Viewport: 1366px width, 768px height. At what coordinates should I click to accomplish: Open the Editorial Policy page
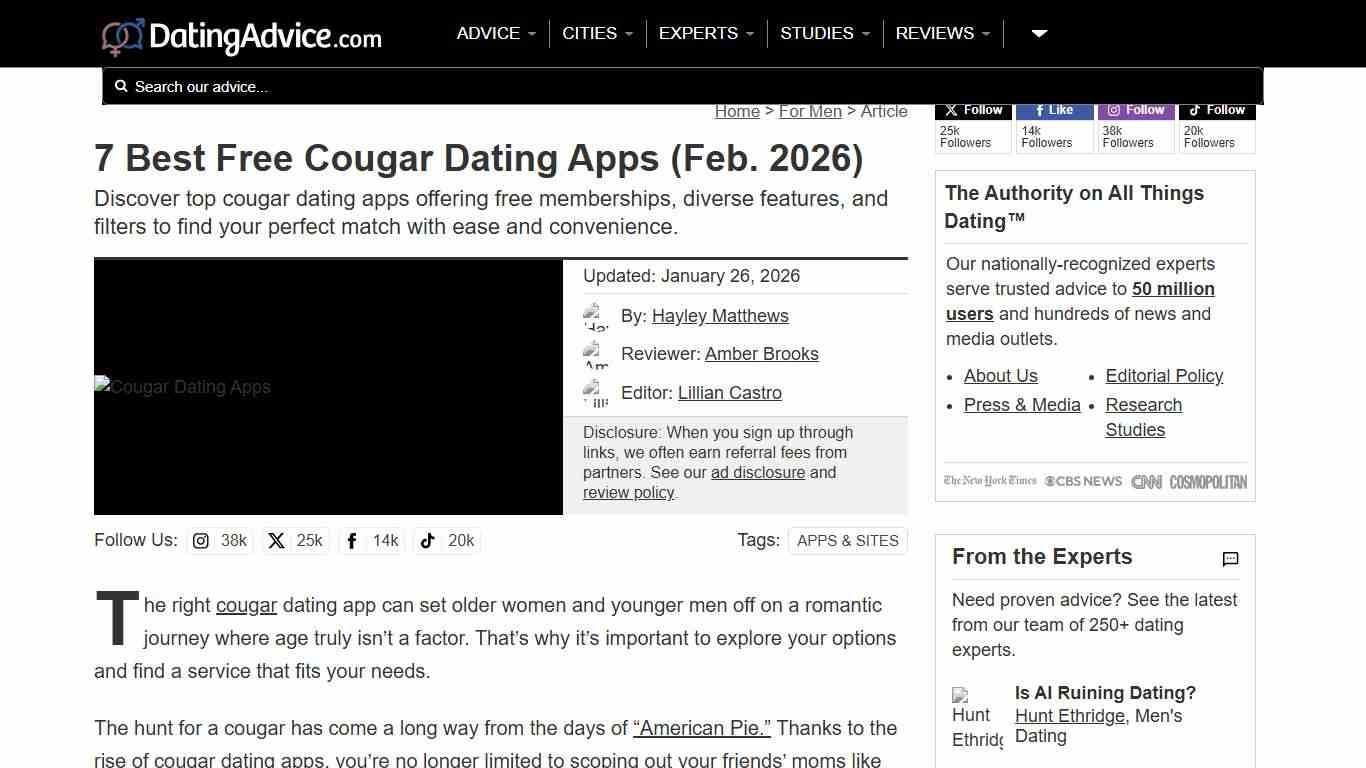click(1164, 376)
